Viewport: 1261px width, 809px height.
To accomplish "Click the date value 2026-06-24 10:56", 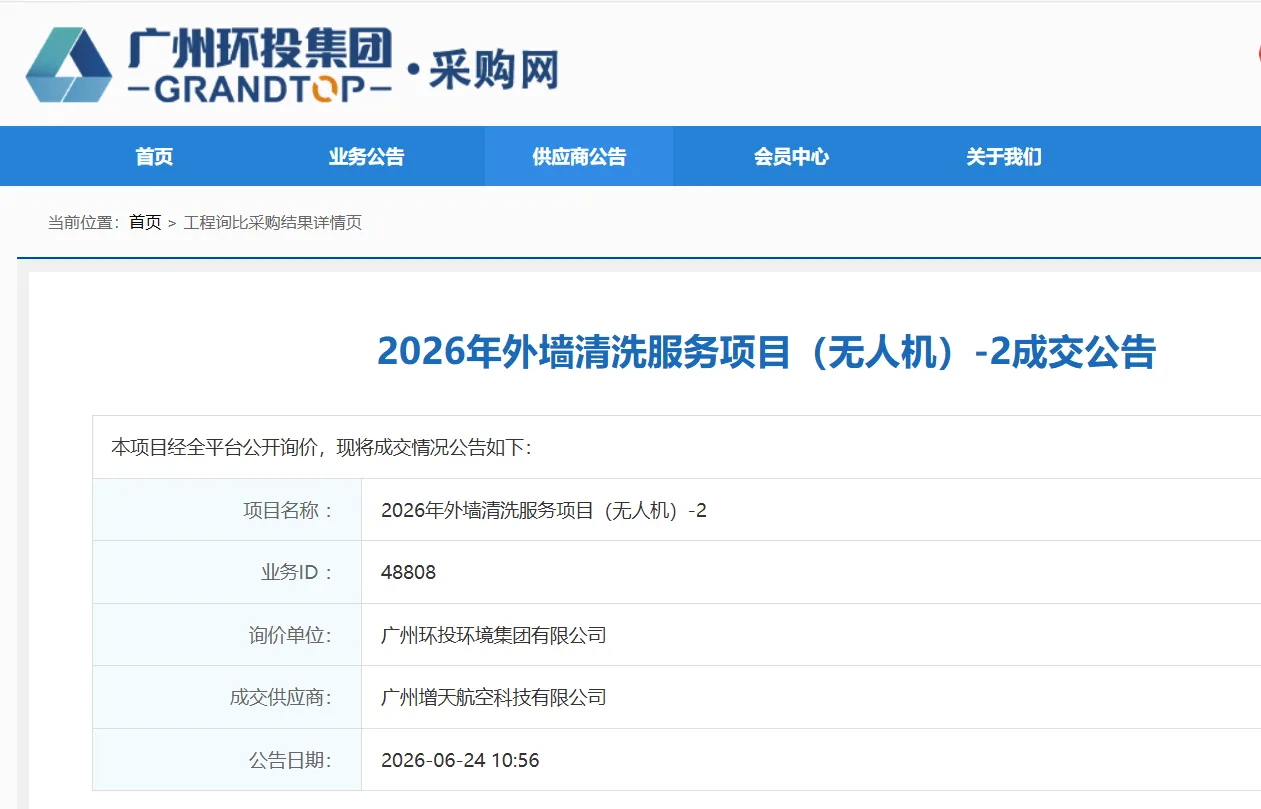I will tap(460, 760).
